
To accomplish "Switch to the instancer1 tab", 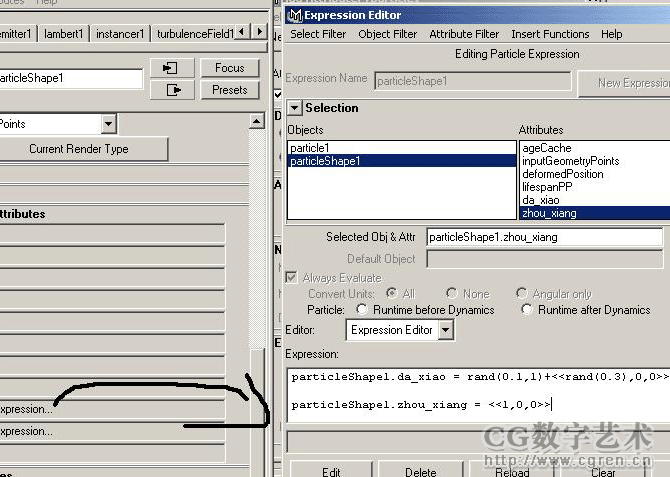I will (120, 34).
